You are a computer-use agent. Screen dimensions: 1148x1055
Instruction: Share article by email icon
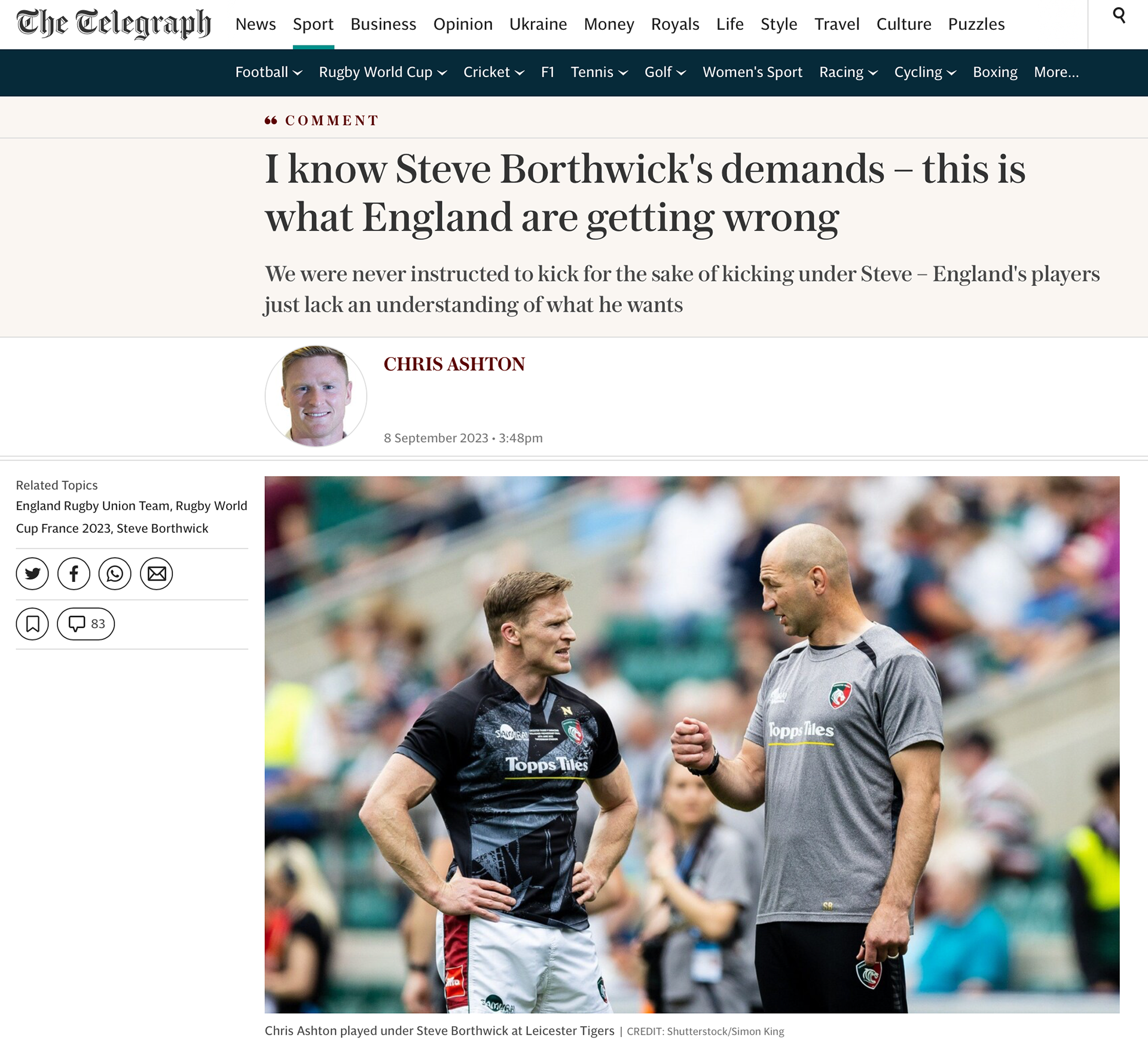coord(157,574)
